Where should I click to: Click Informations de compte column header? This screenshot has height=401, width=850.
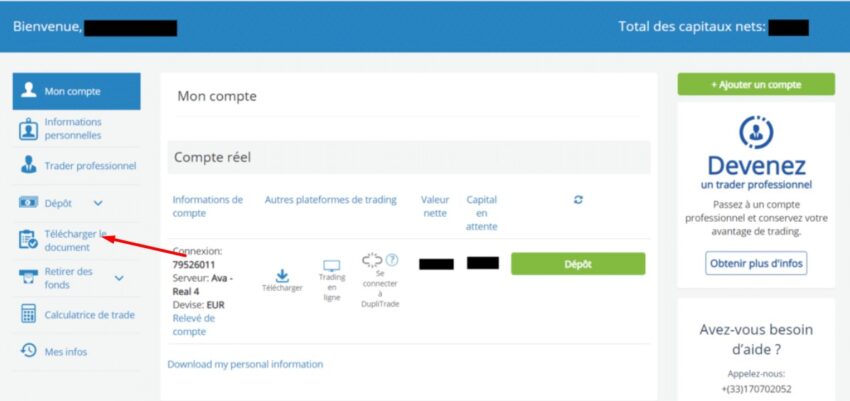click(x=208, y=206)
